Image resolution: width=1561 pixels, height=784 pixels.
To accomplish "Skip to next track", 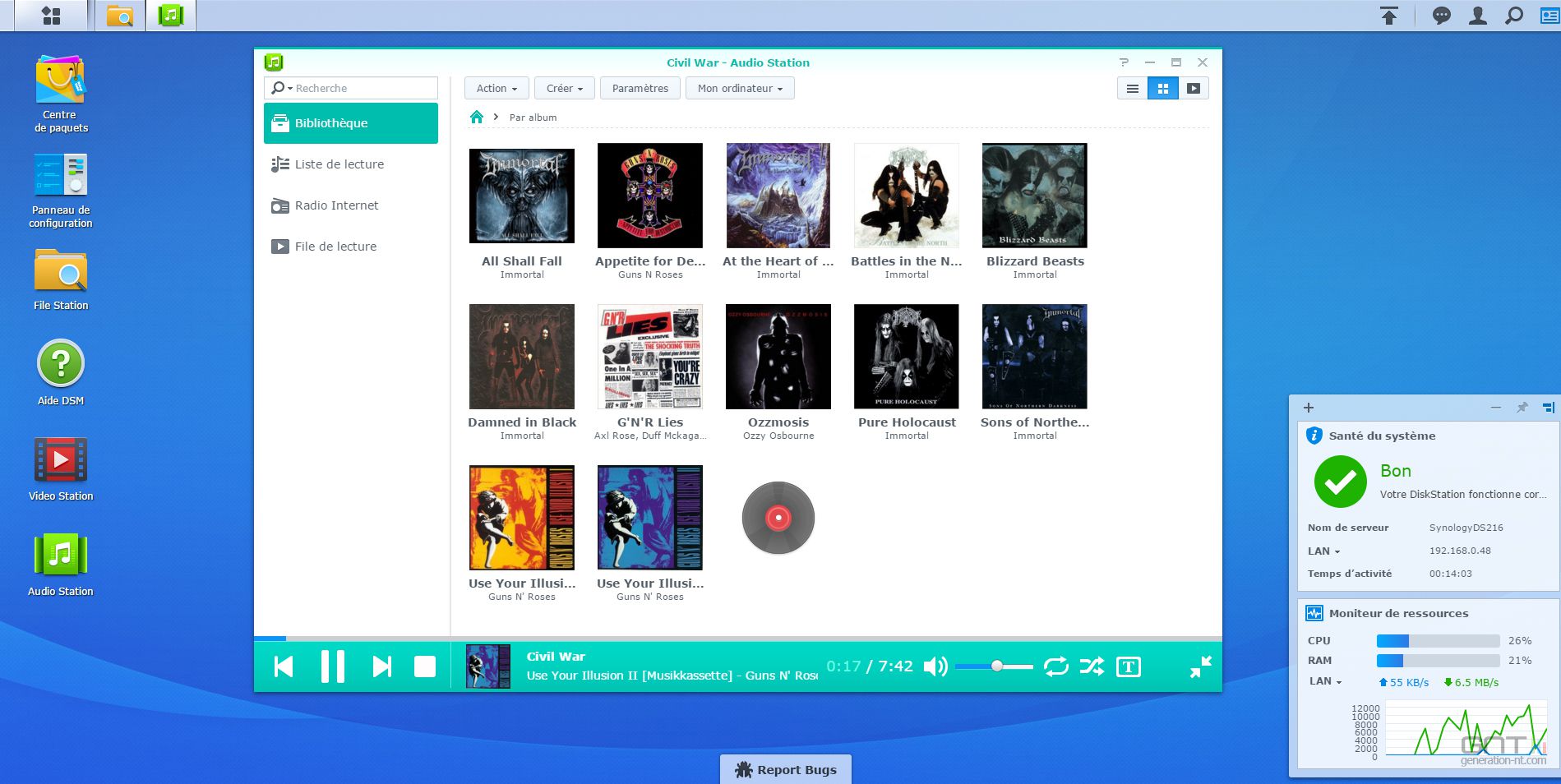I will pyautogui.click(x=382, y=666).
